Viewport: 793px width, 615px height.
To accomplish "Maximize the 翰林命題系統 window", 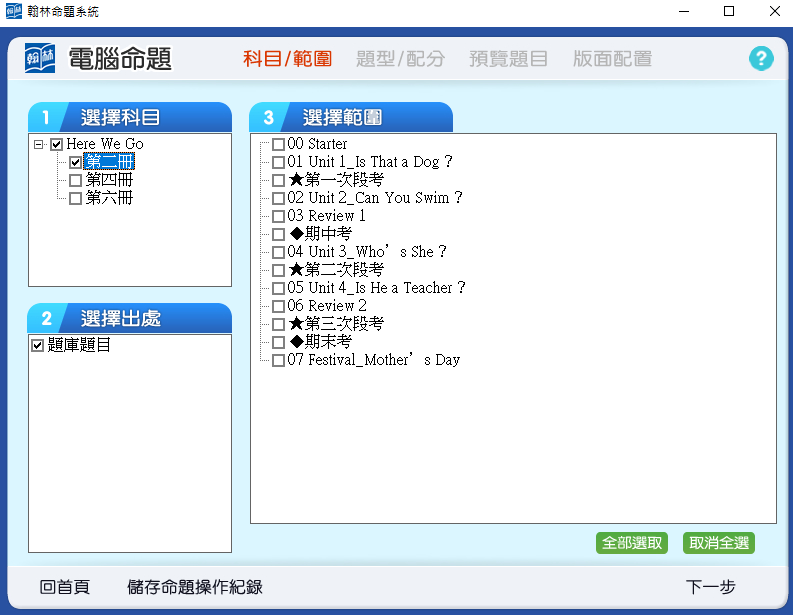I will point(729,11).
